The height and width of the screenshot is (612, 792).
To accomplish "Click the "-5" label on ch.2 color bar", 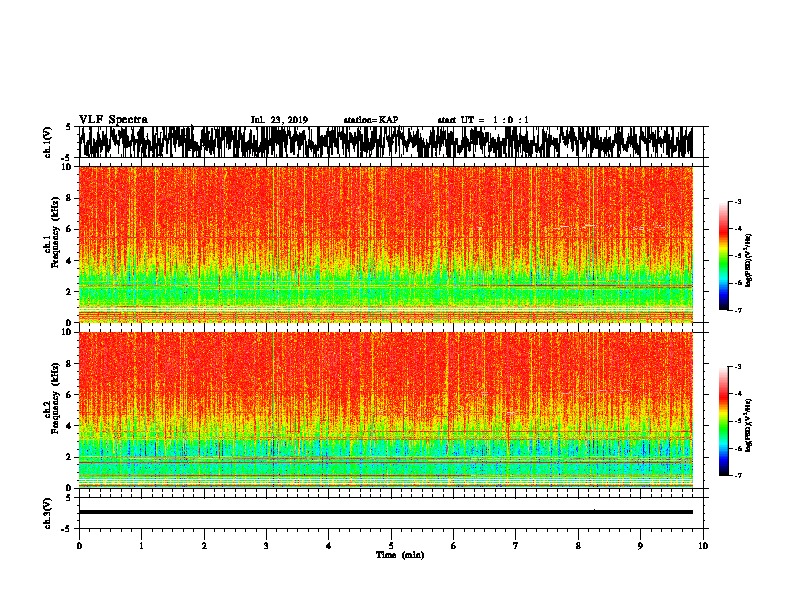I will click(737, 421).
